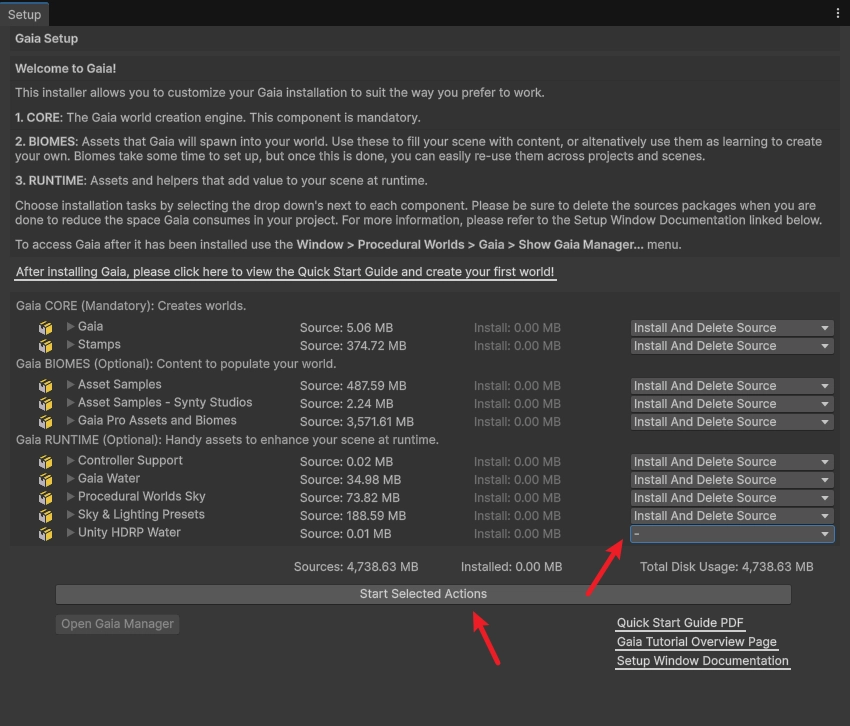
Task: Click the package icon beside Stamps
Action: [x=46, y=345]
